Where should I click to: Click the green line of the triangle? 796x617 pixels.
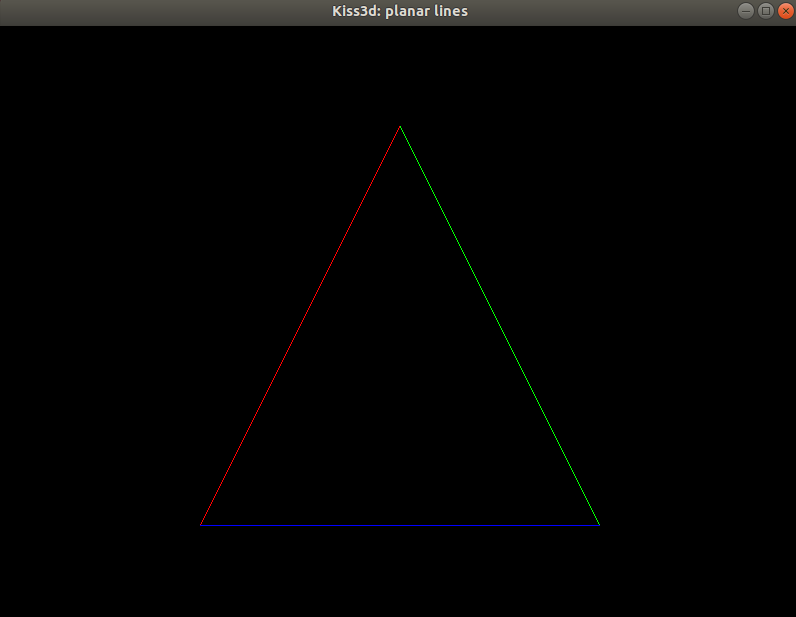[x=500, y=326]
